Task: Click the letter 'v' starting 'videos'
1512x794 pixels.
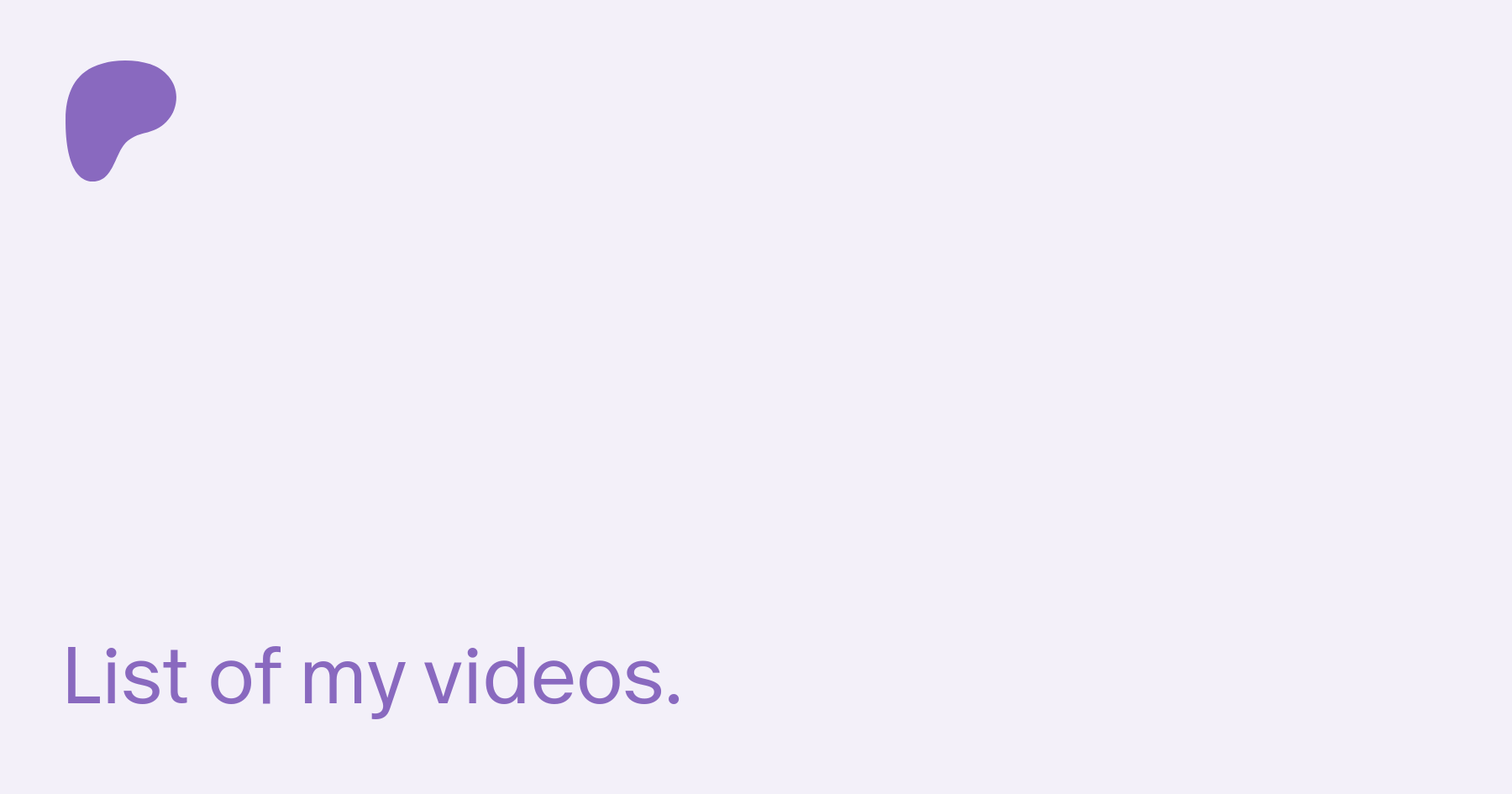Action: pyautogui.click(x=445, y=684)
